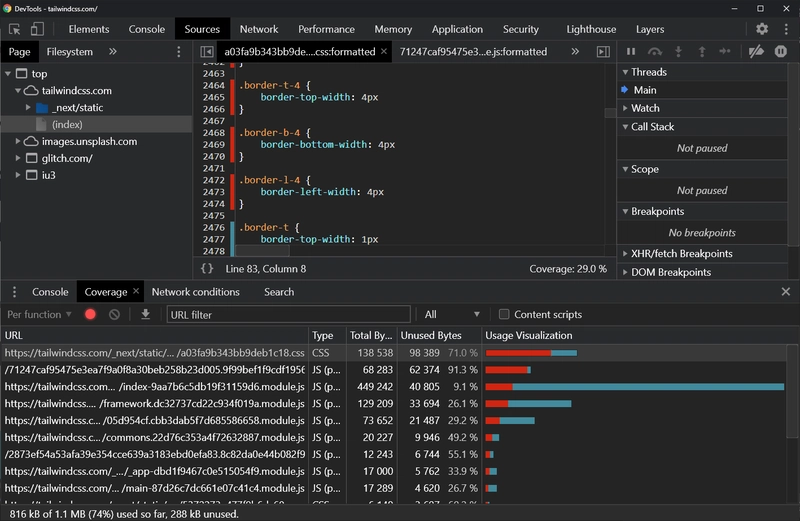The width and height of the screenshot is (800, 521).
Task: Enable the Content scripts checkbox
Action: point(505,315)
